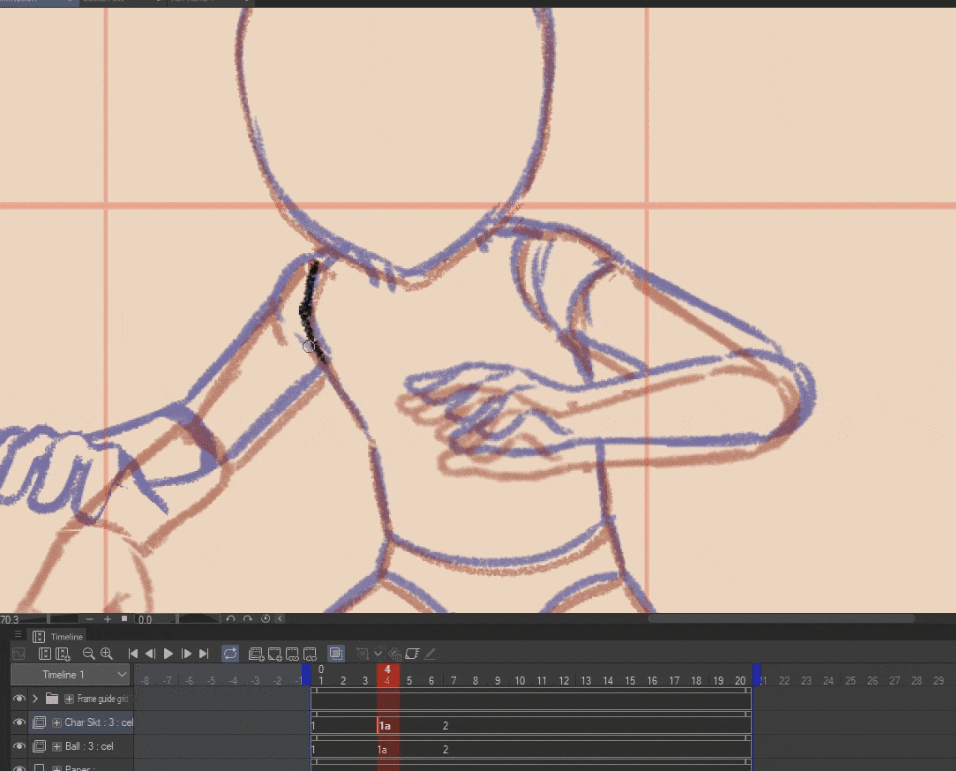Click the new timeline icon
The width and height of the screenshot is (956, 771).
(63, 654)
